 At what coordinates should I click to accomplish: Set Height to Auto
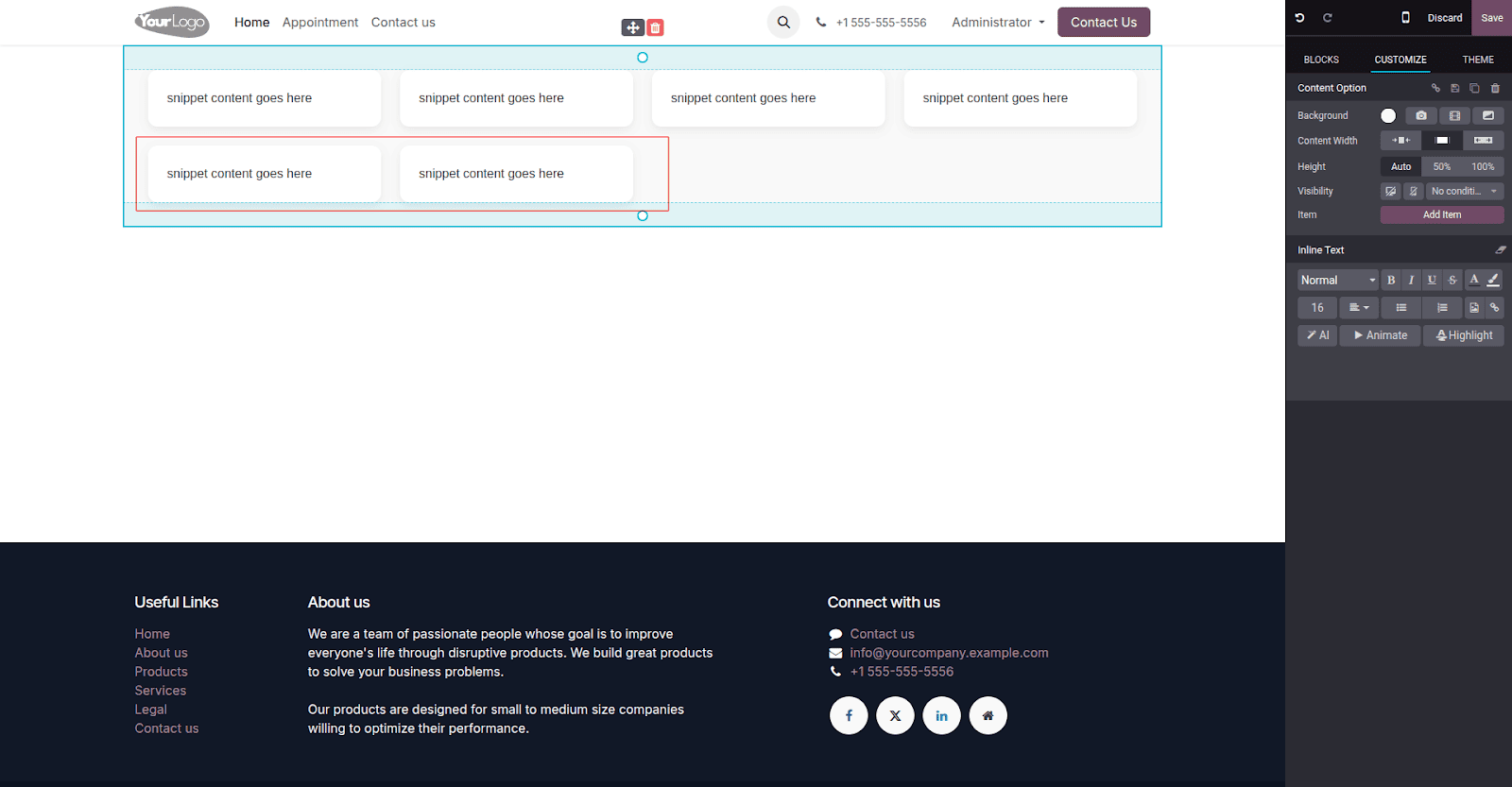coord(1400,166)
